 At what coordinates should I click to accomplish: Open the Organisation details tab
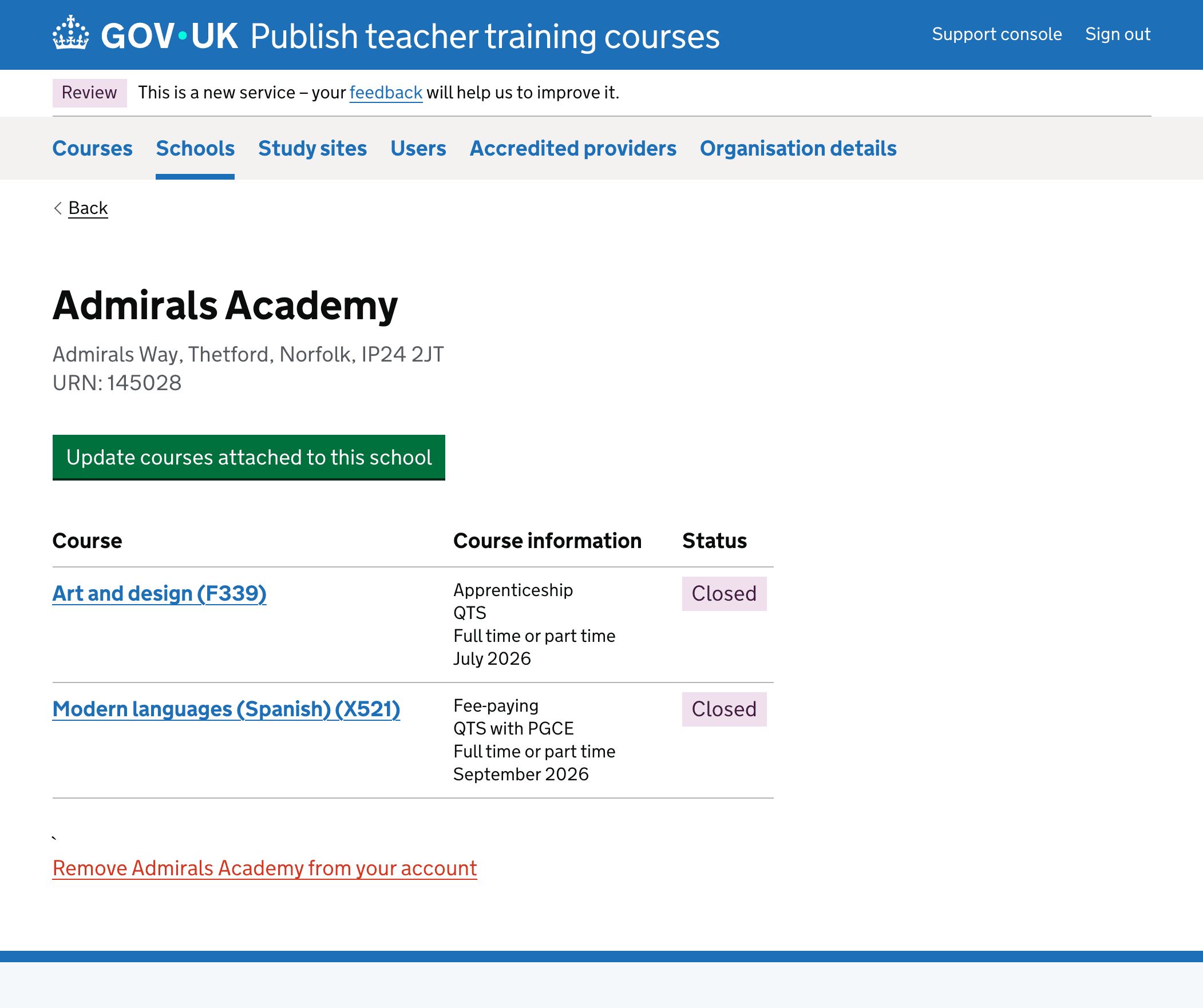[x=798, y=148]
